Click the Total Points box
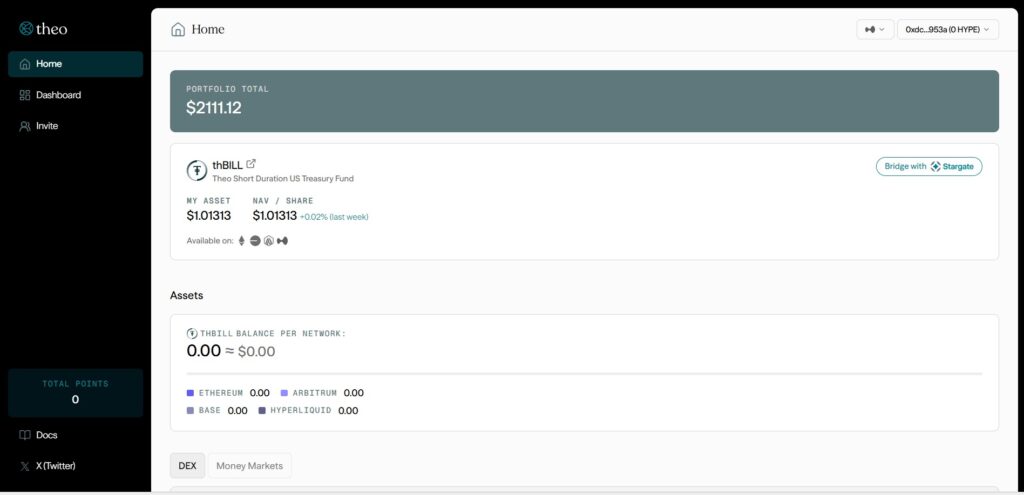Screen dimensions: 1024x495 pos(75,392)
